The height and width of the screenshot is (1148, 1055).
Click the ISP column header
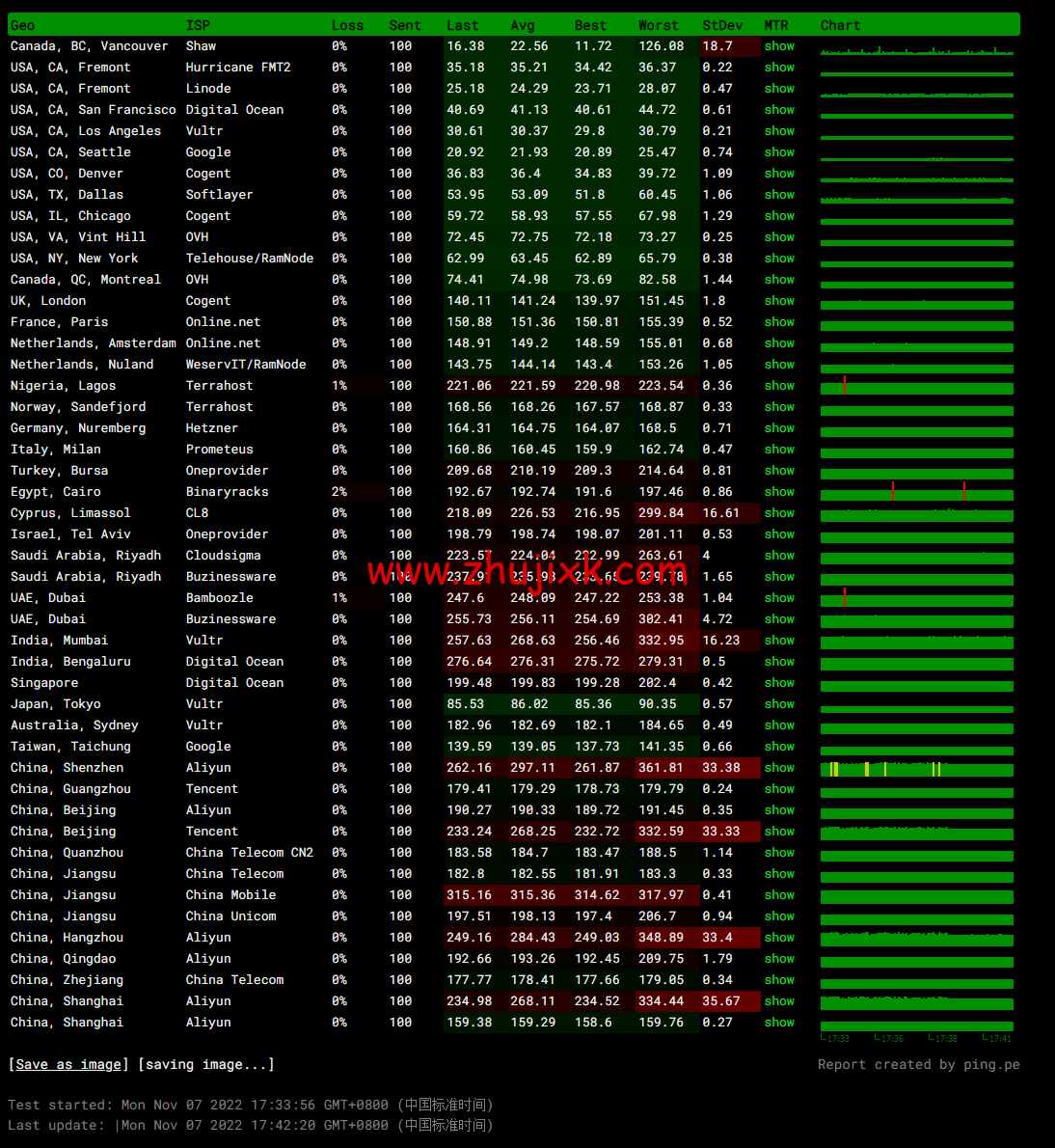coord(198,25)
